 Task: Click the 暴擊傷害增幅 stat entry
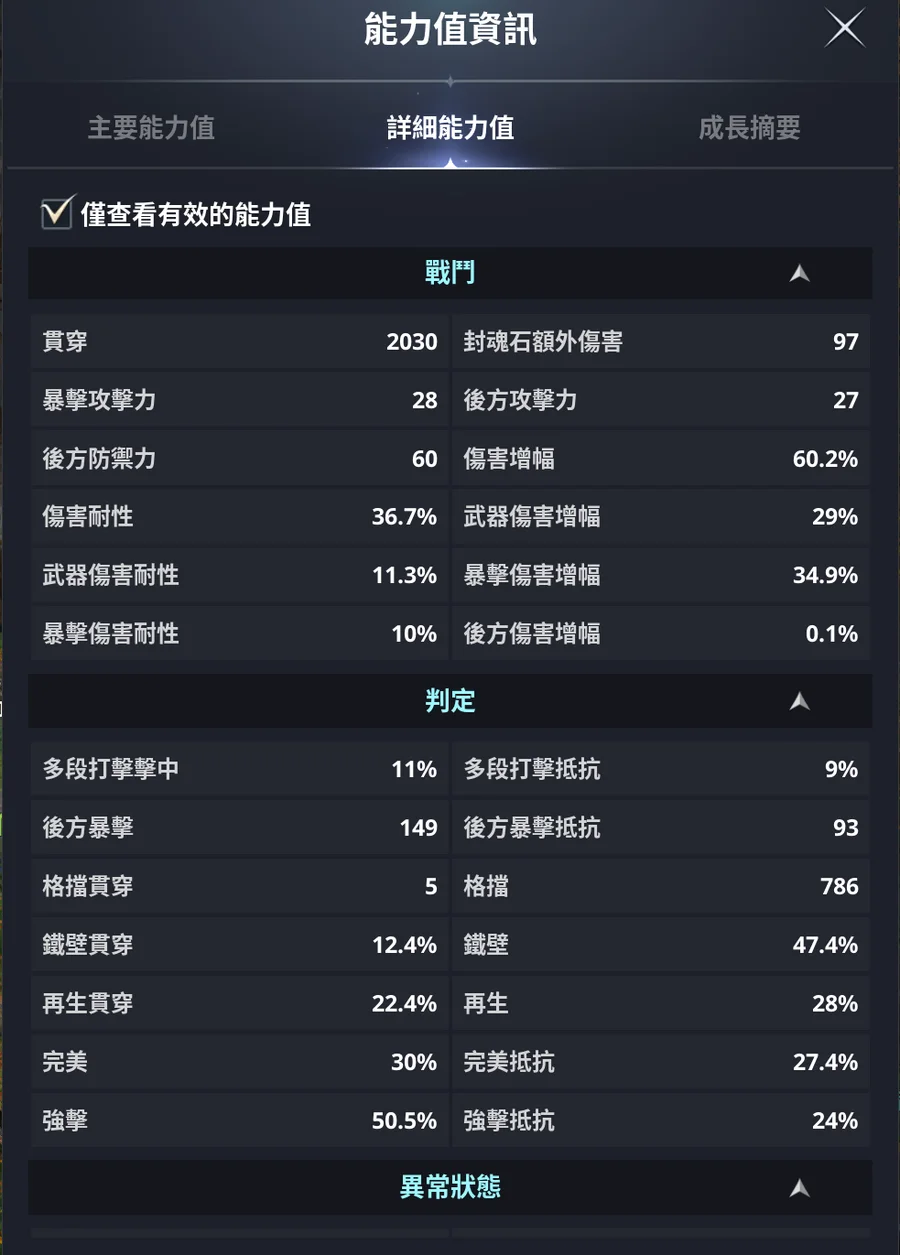point(661,576)
